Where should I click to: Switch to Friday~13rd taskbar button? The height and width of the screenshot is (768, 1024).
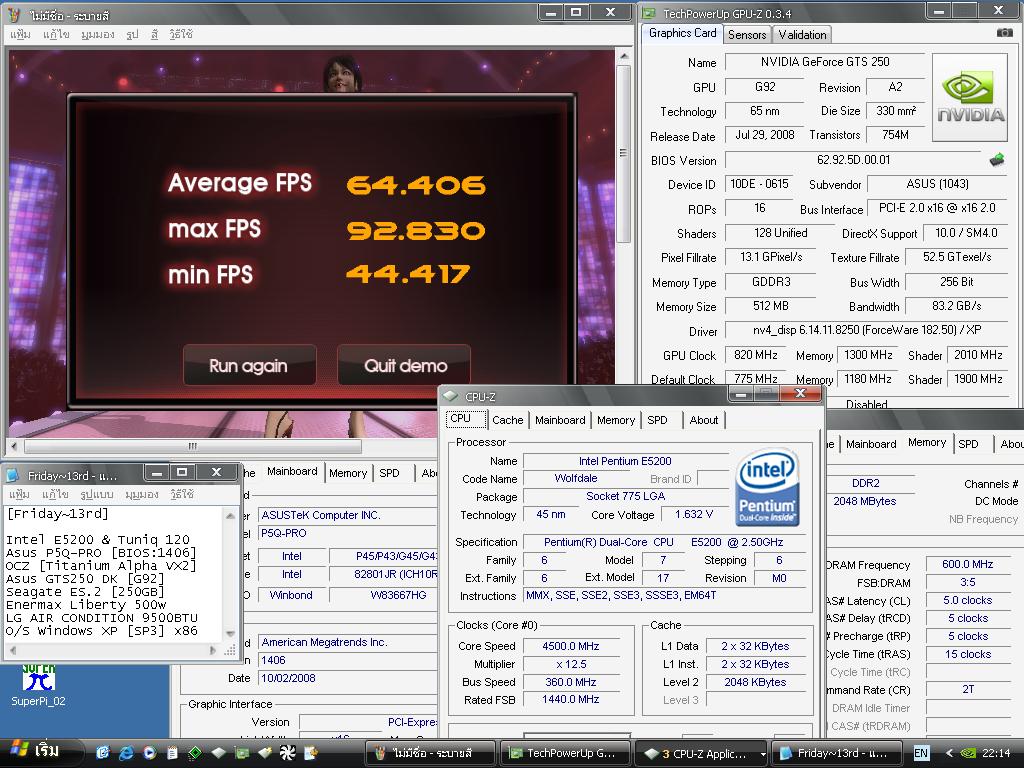[839, 753]
